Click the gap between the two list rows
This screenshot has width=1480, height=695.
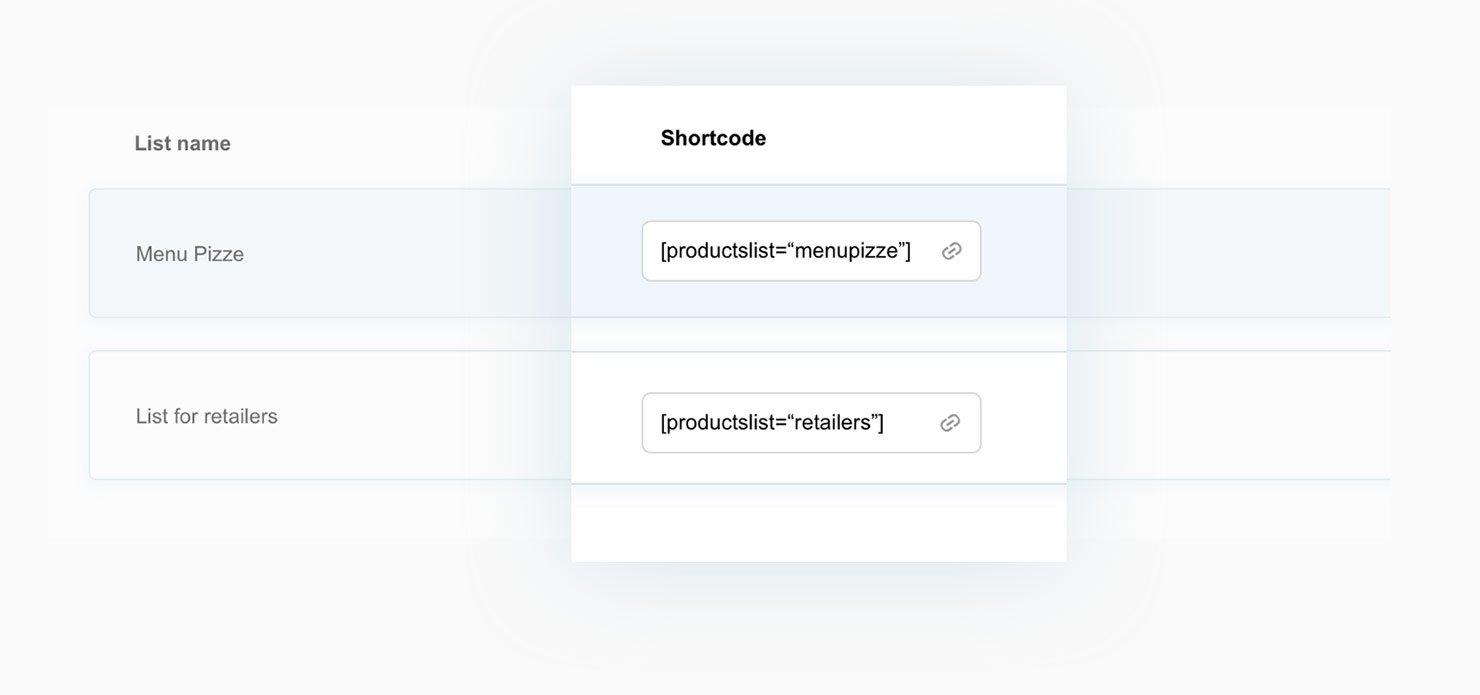point(330,334)
